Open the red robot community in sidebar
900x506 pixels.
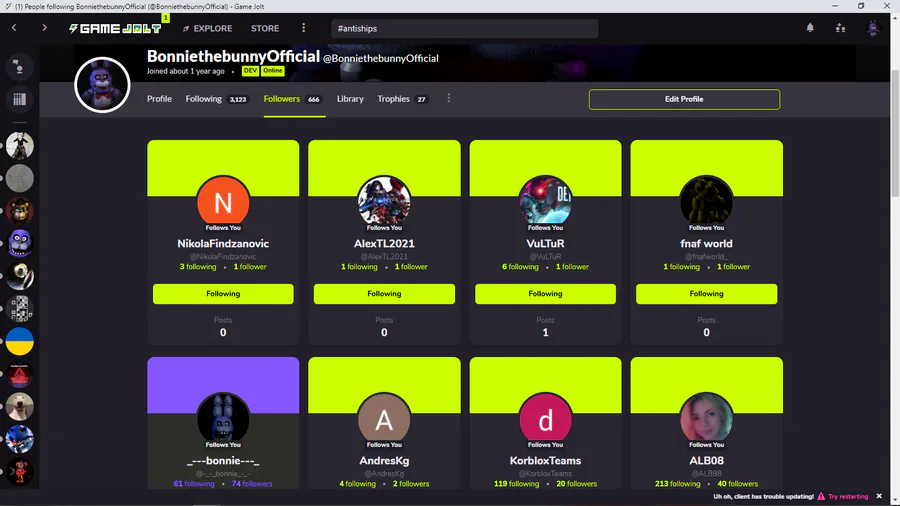[x=20, y=472]
